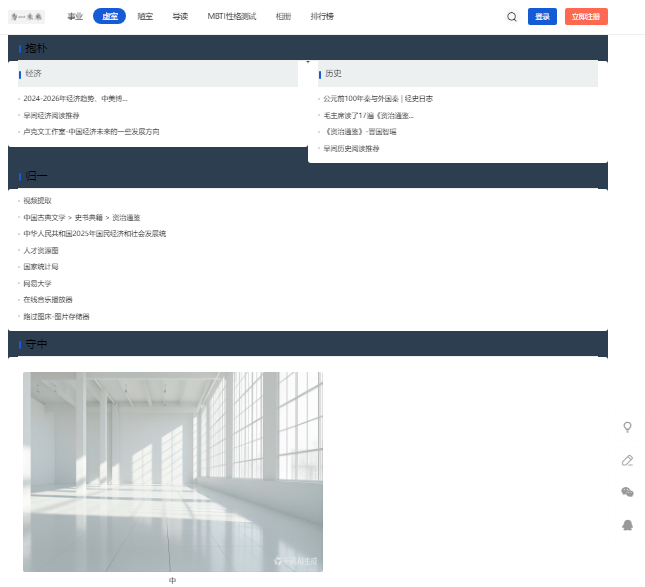The image size is (645, 587).
Task: Open the search magnifier icon
Action: pyautogui.click(x=512, y=16)
